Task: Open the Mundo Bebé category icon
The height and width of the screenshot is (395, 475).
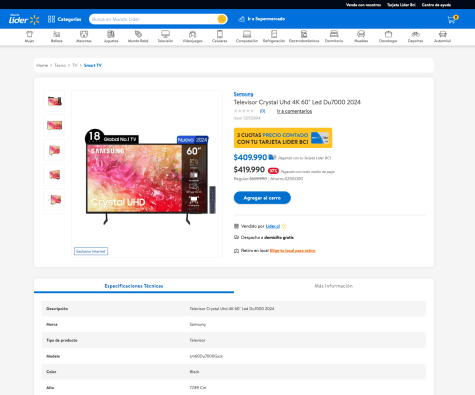Action: pyautogui.click(x=138, y=37)
